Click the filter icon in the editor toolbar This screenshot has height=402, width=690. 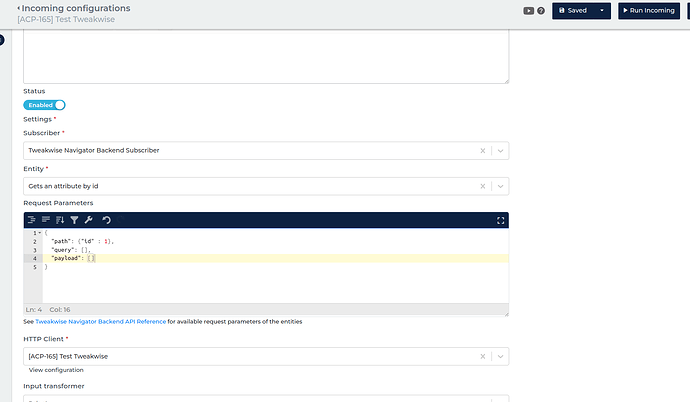74,220
